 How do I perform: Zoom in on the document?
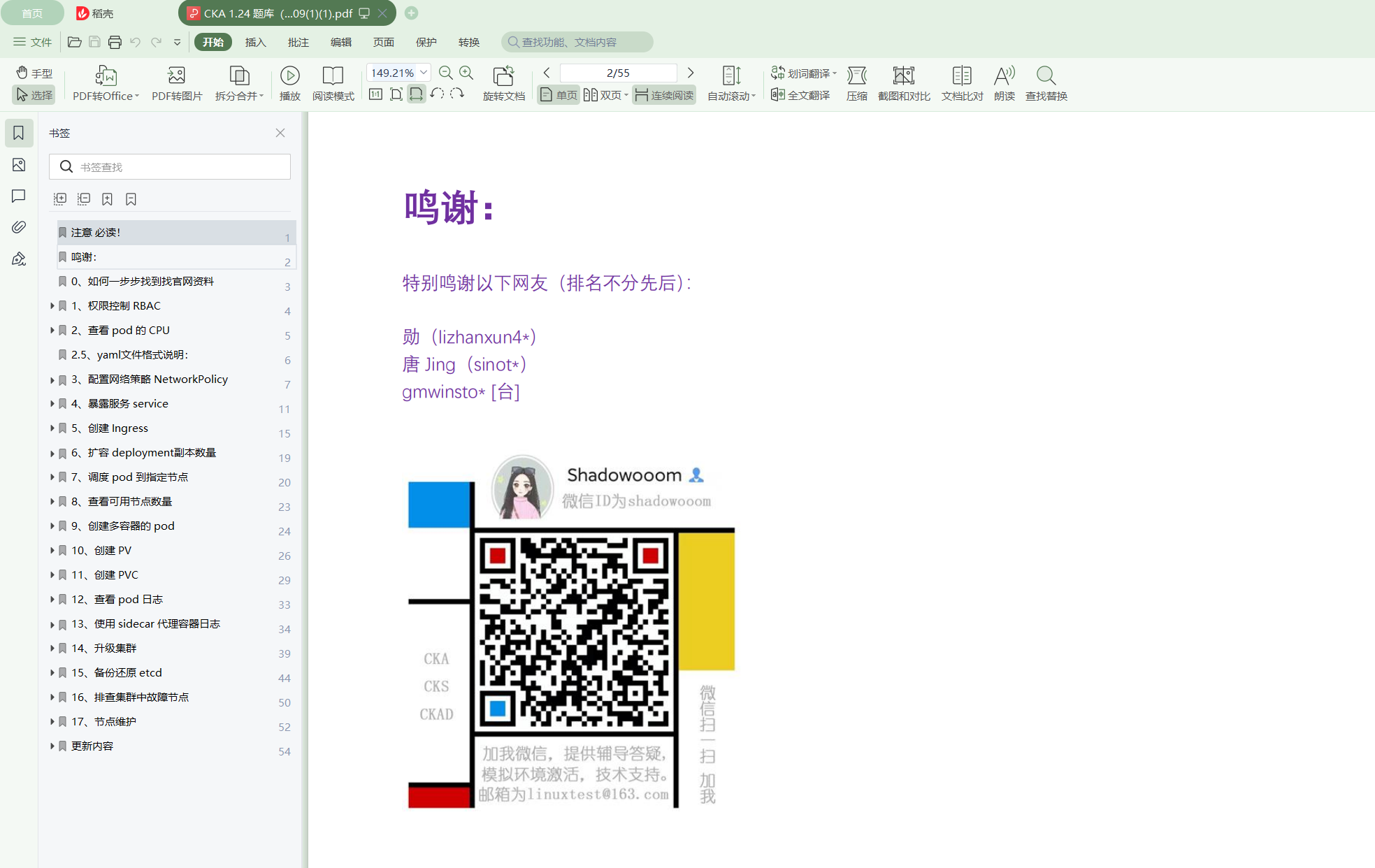pos(466,73)
